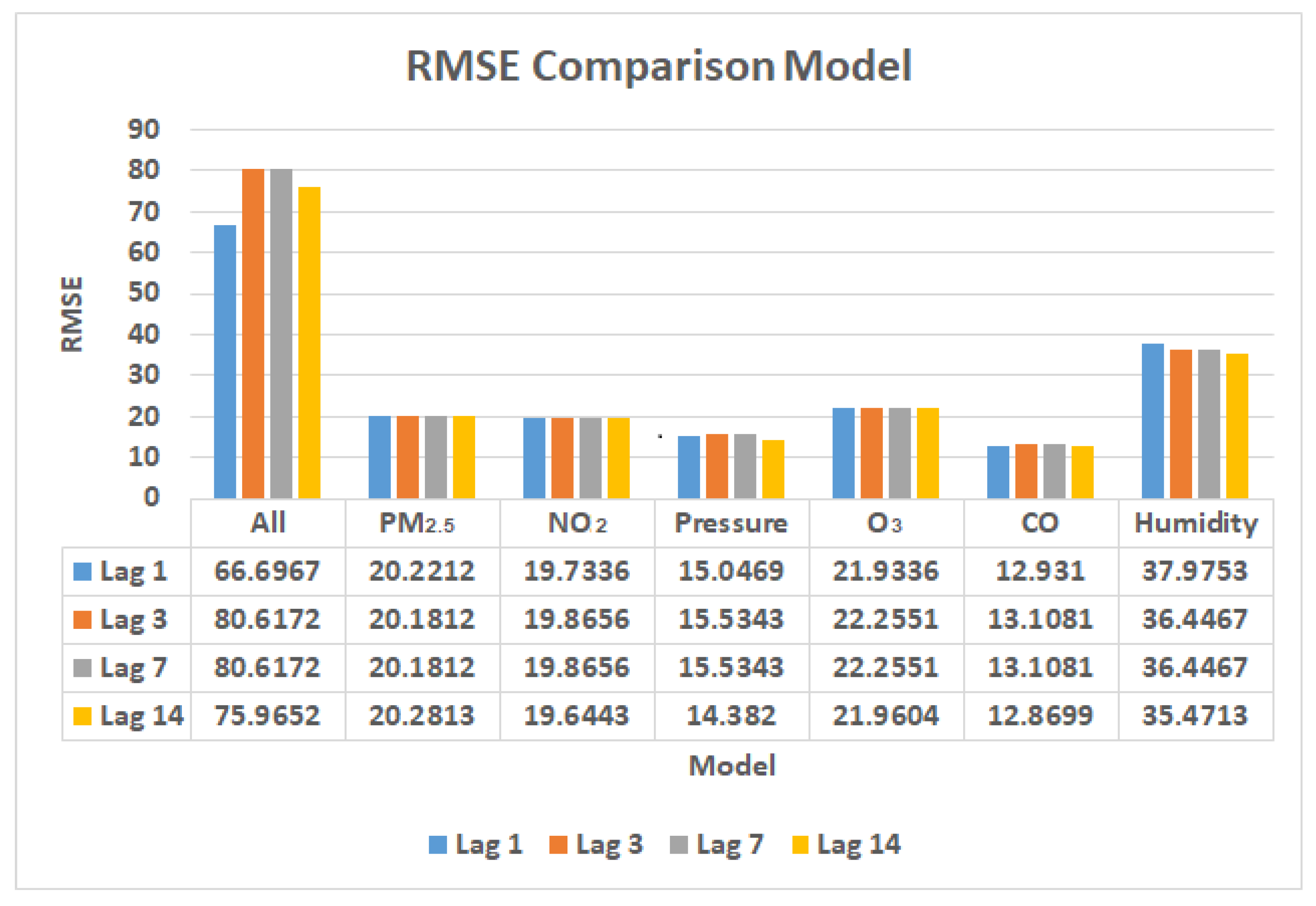Select the tallest orange bar in All group
The image size is (1316, 906).
pyautogui.click(x=253, y=334)
